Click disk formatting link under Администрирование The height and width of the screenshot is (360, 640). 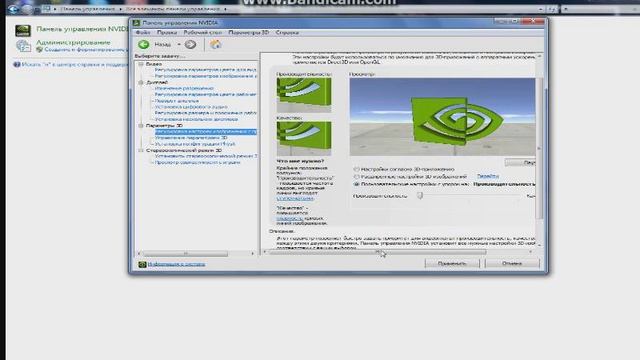[86, 50]
